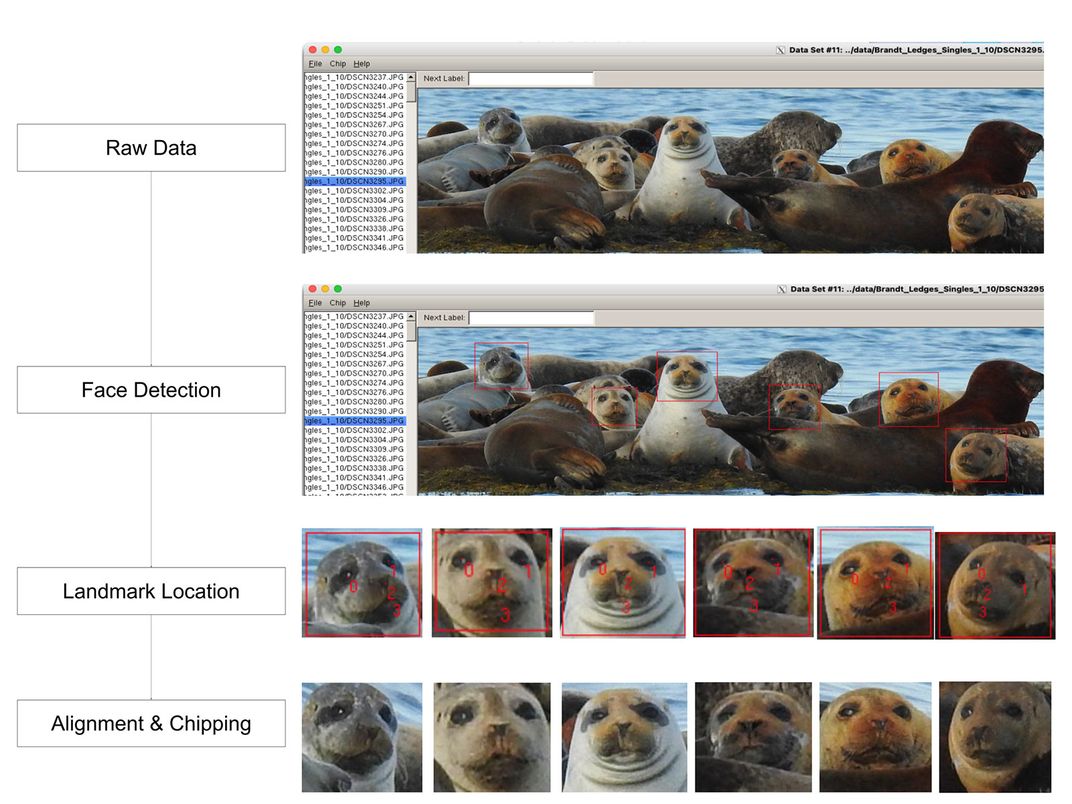This screenshot has width=1072, height=804.
Task: Open File menu in the Face Detection window
Action: (315, 303)
